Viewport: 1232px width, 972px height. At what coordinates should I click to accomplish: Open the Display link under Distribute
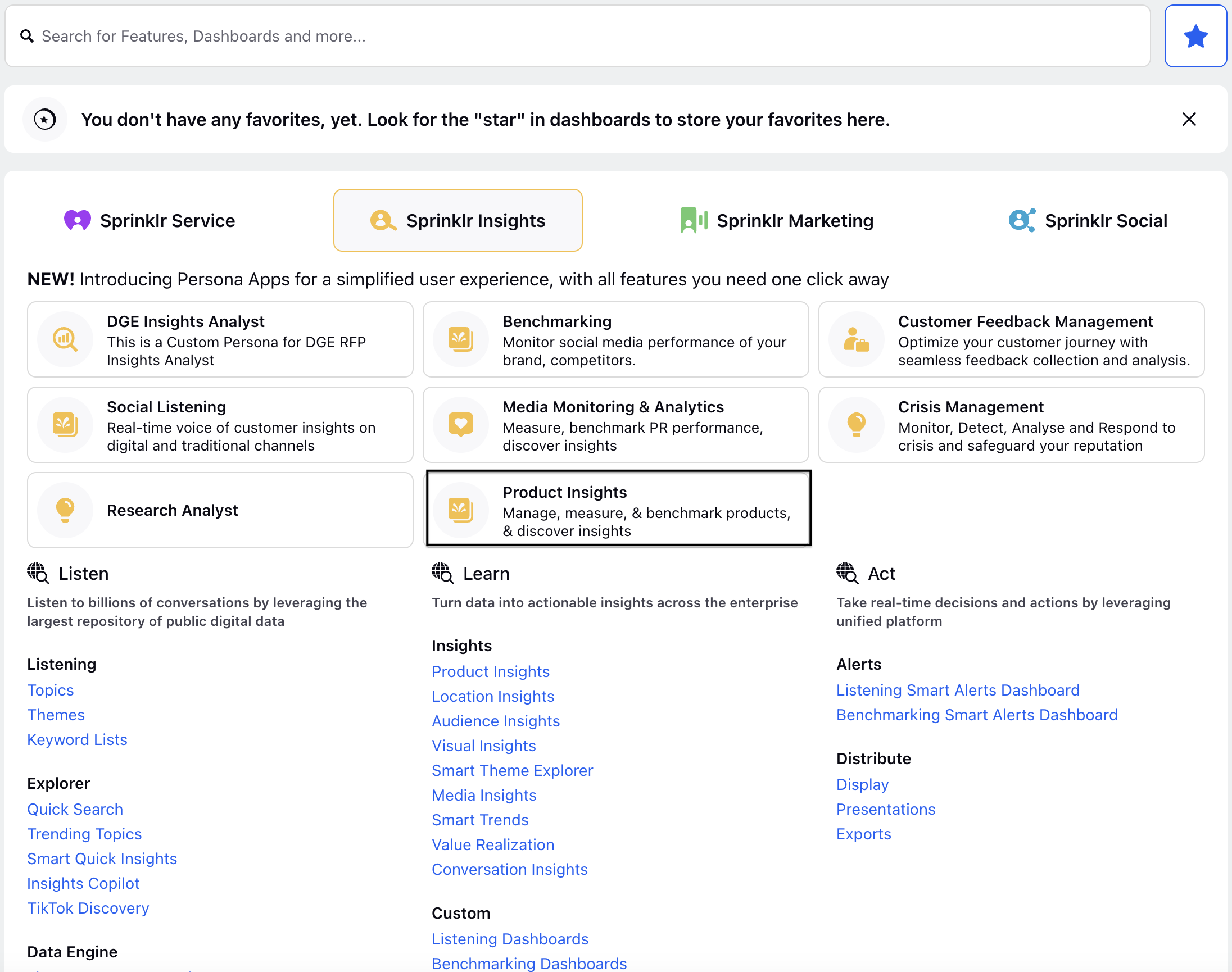pyautogui.click(x=863, y=784)
